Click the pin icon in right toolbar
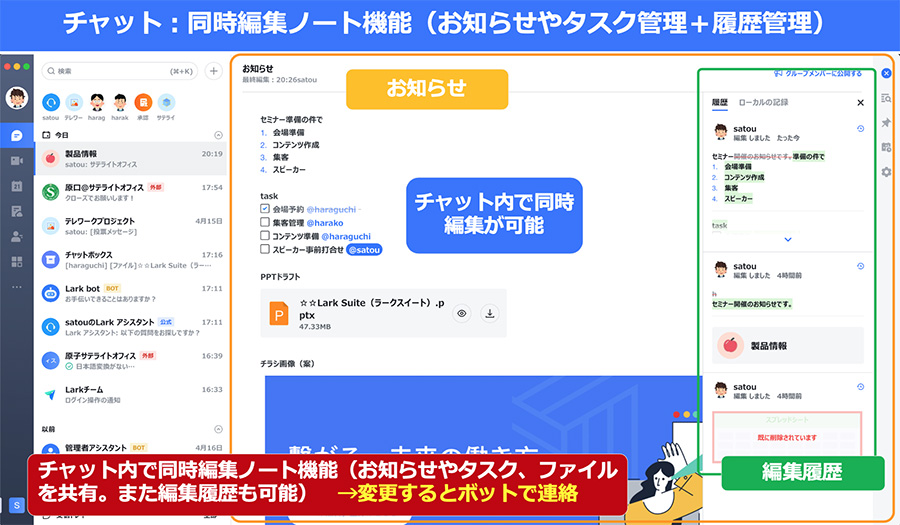Viewport: 900px width, 525px height. click(886, 122)
